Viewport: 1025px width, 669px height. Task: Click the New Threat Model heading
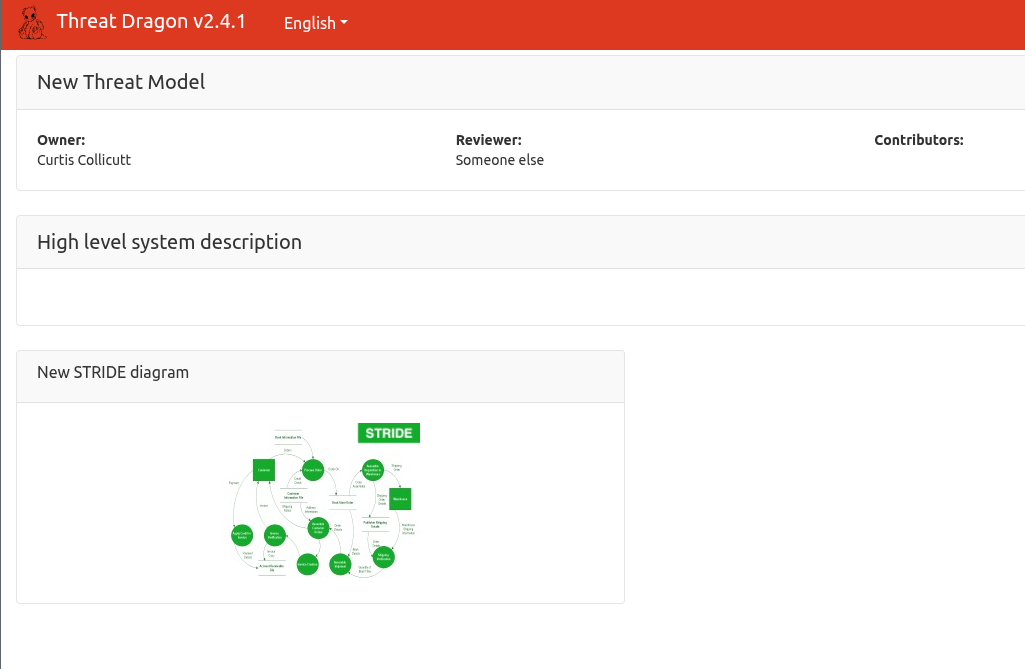coord(121,82)
